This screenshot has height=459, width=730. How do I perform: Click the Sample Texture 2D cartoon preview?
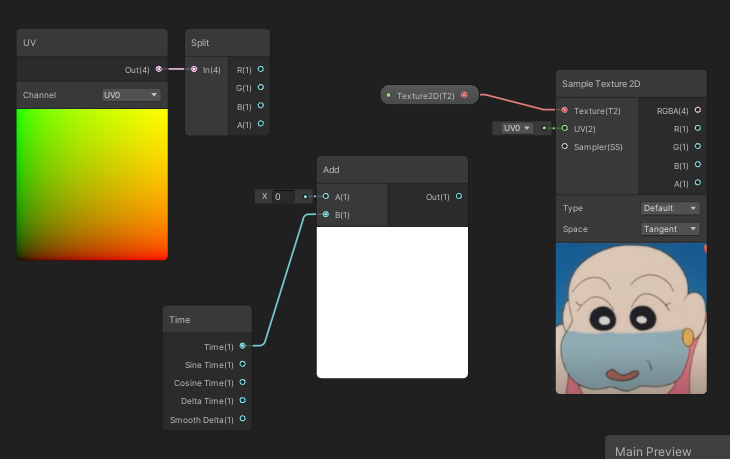coord(631,318)
